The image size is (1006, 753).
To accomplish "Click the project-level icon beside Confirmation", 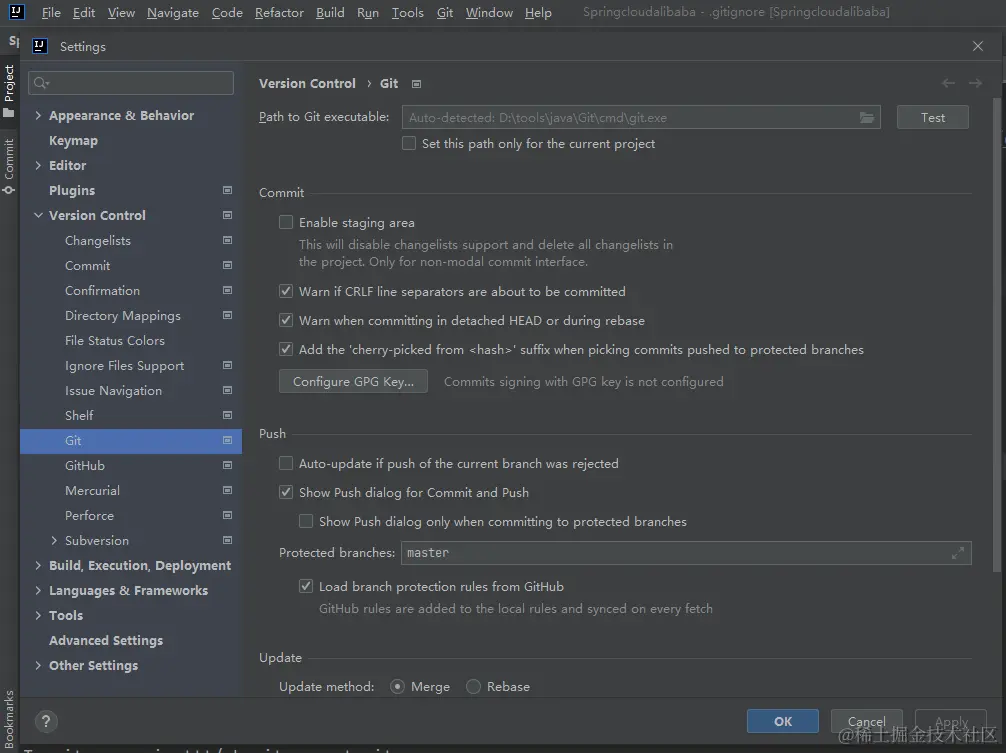I will 227,291.
